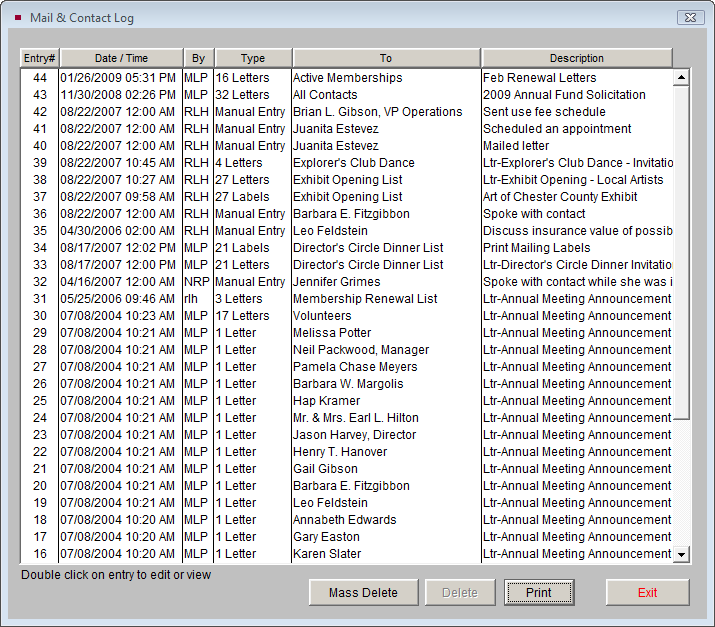The height and width of the screenshot is (627, 715).
Task: Click entry number 19
Action: 40,503
